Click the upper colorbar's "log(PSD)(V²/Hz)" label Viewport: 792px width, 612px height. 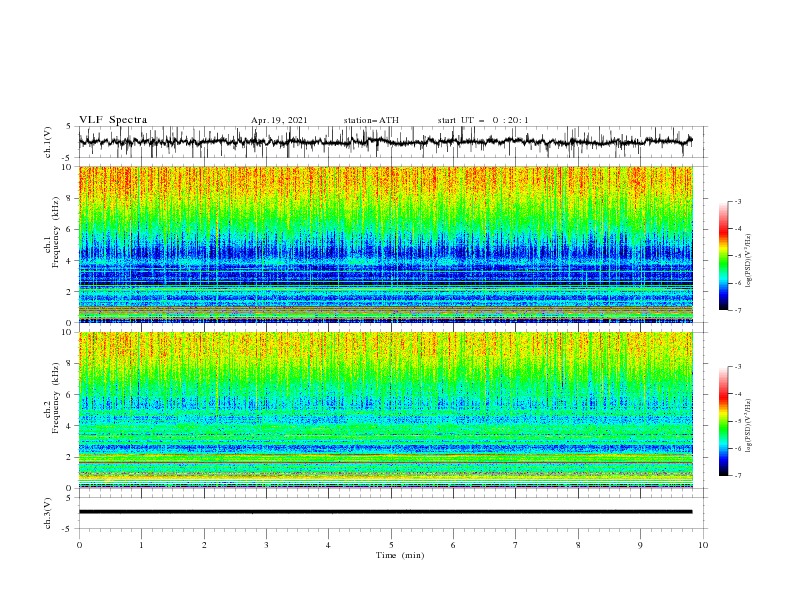click(x=749, y=261)
